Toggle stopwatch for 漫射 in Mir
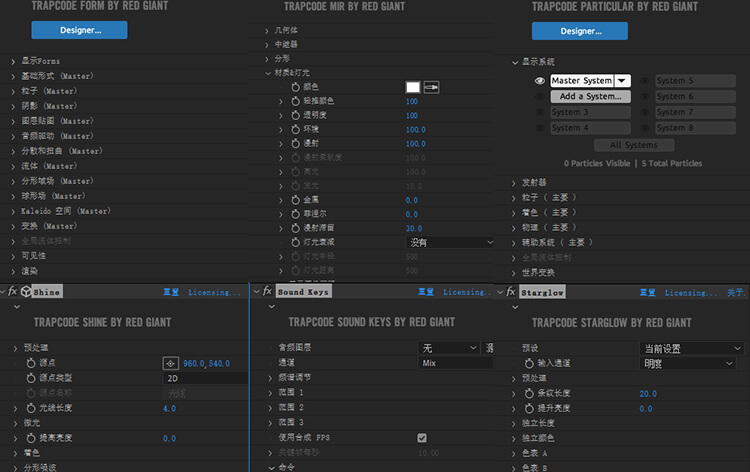The height and width of the screenshot is (472, 750). 296,143
